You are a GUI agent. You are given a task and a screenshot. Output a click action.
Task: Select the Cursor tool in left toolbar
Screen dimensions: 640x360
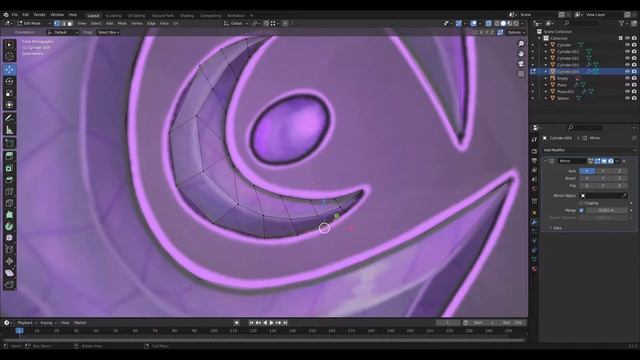[9, 56]
